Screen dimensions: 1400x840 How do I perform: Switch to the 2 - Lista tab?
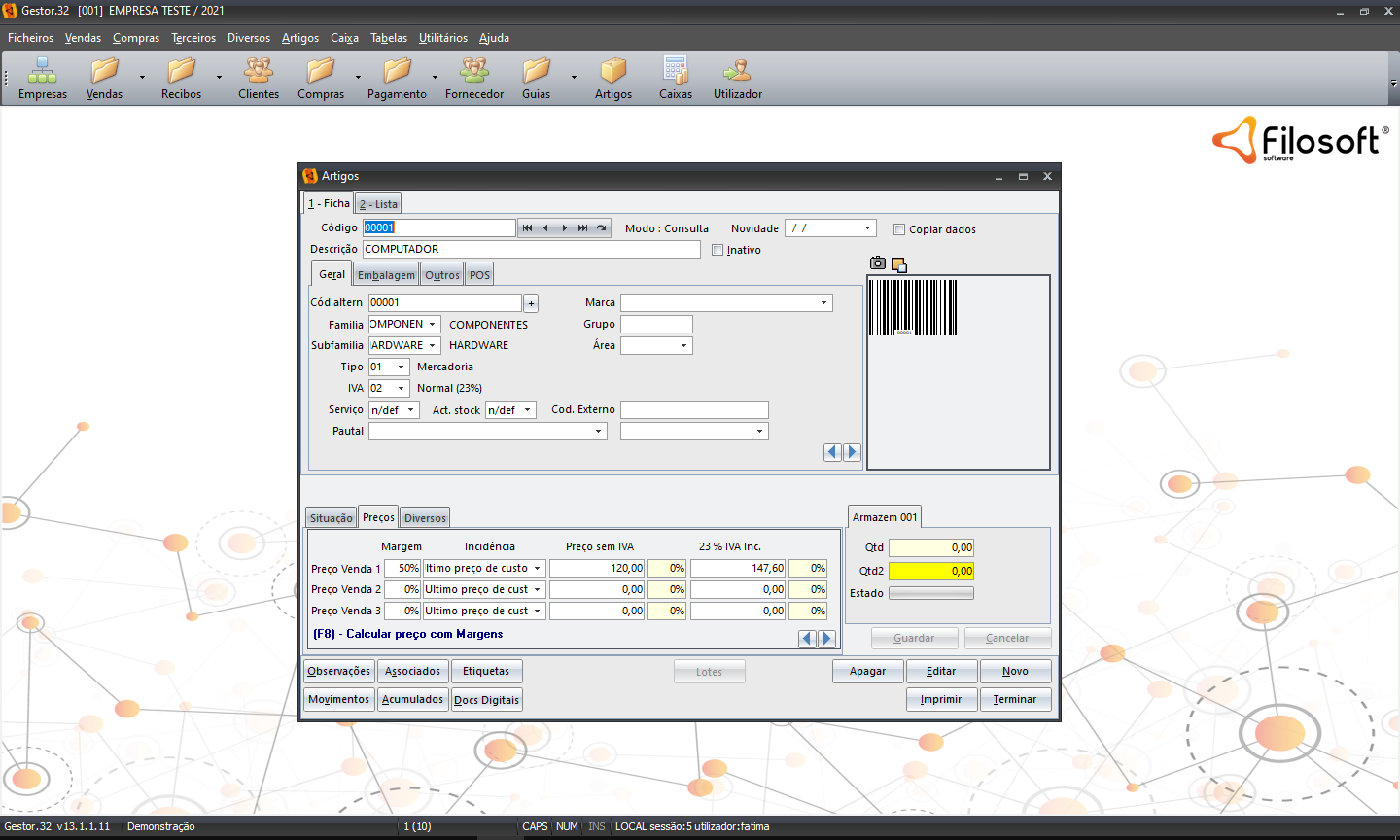tap(378, 204)
